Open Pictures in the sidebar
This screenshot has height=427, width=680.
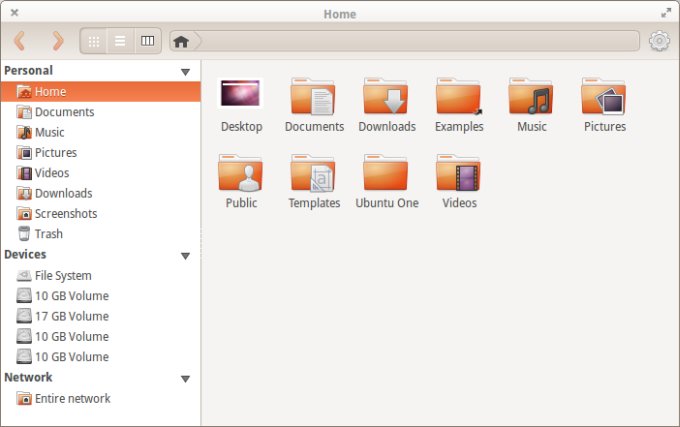tap(101, 153)
